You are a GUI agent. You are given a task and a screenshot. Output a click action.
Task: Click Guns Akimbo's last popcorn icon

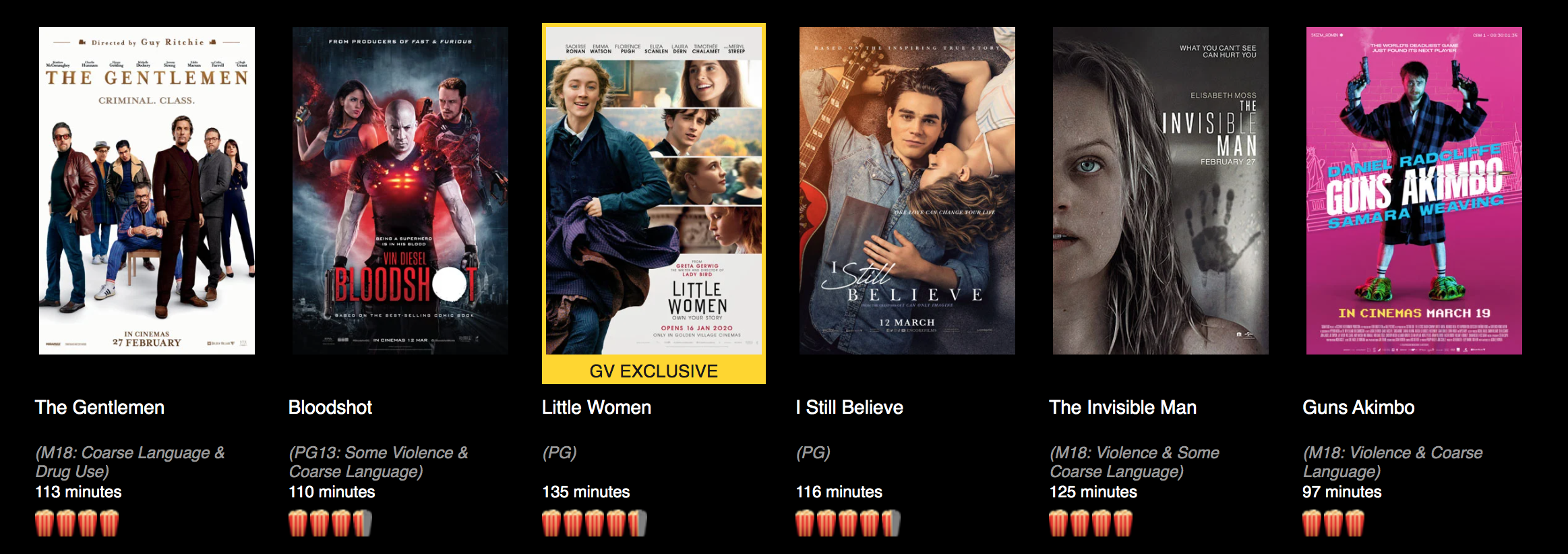[x=1355, y=523]
